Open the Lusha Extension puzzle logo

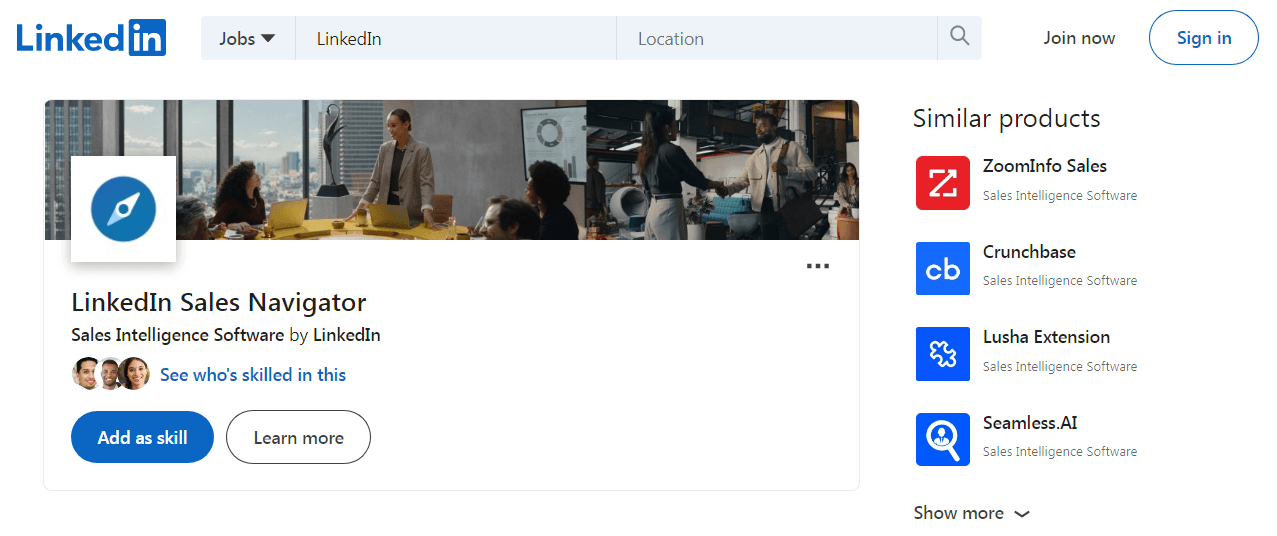943,354
